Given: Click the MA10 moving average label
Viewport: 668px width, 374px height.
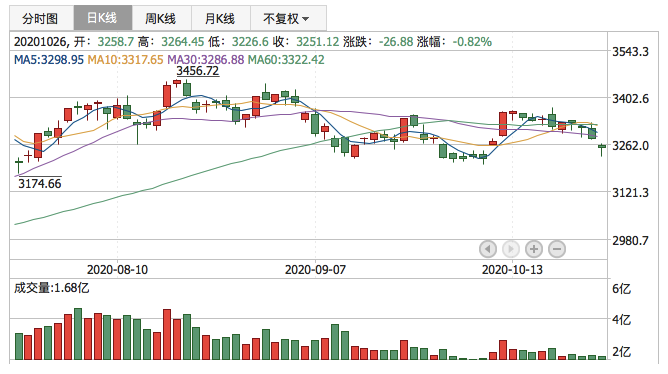Looking at the screenshot, I should [125, 59].
